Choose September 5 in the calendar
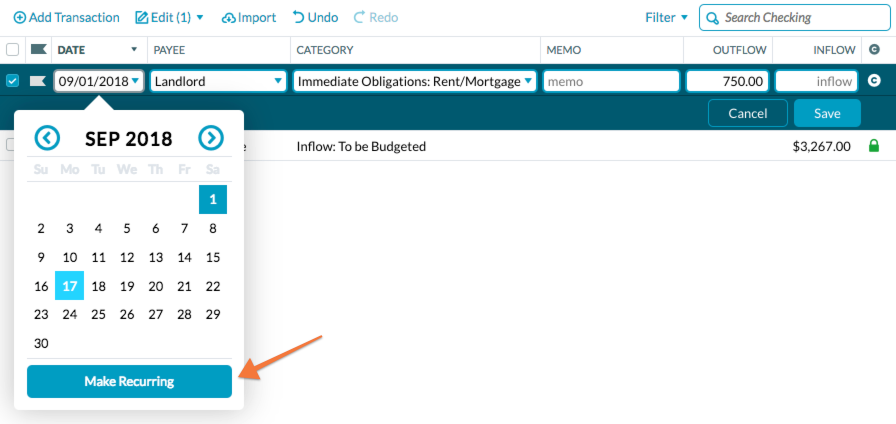The width and height of the screenshot is (896, 424). click(x=127, y=229)
